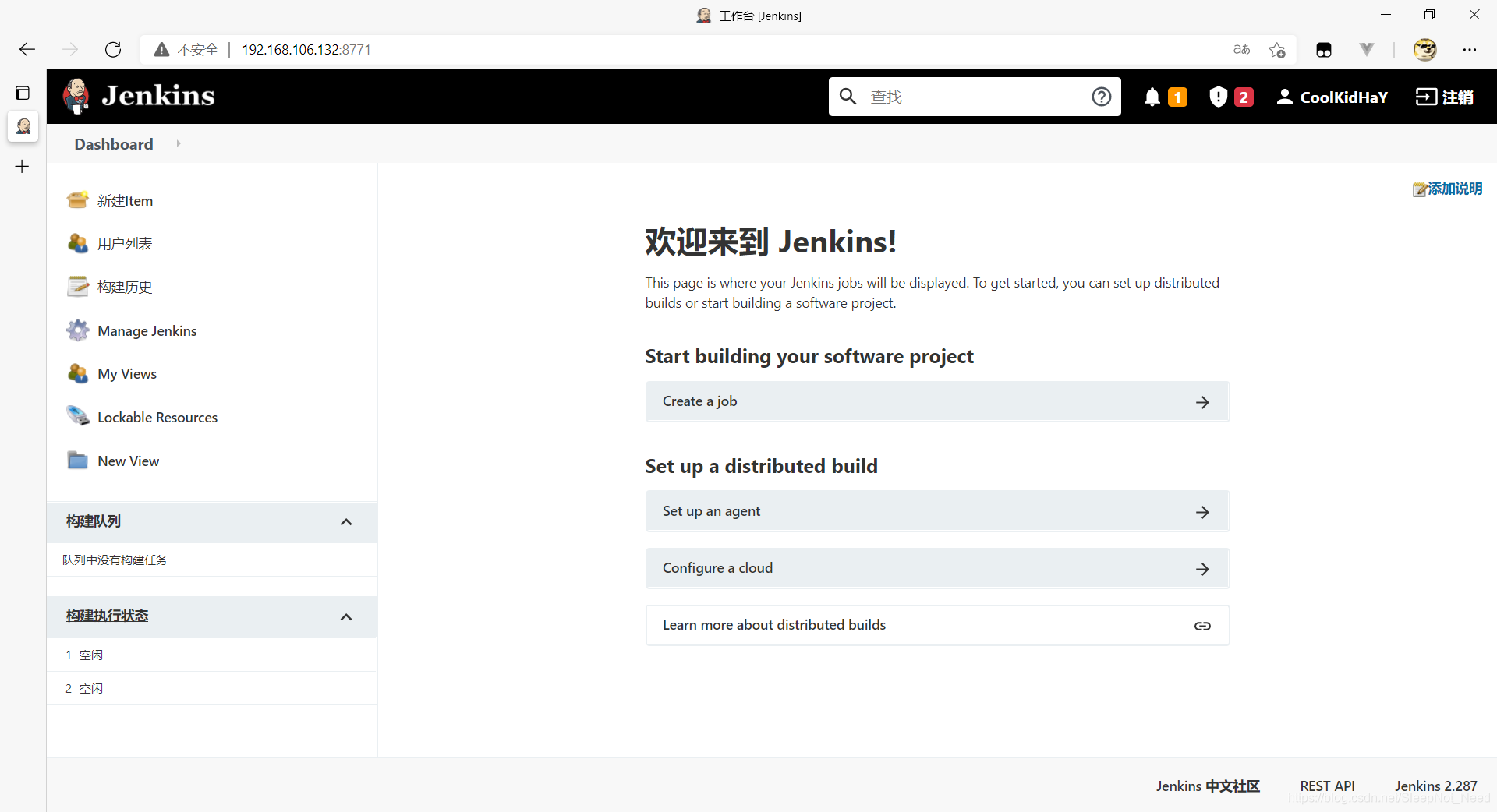Screen dimensions: 1497x812
Task: Add page to favorites star icon
Action: tap(1277, 50)
